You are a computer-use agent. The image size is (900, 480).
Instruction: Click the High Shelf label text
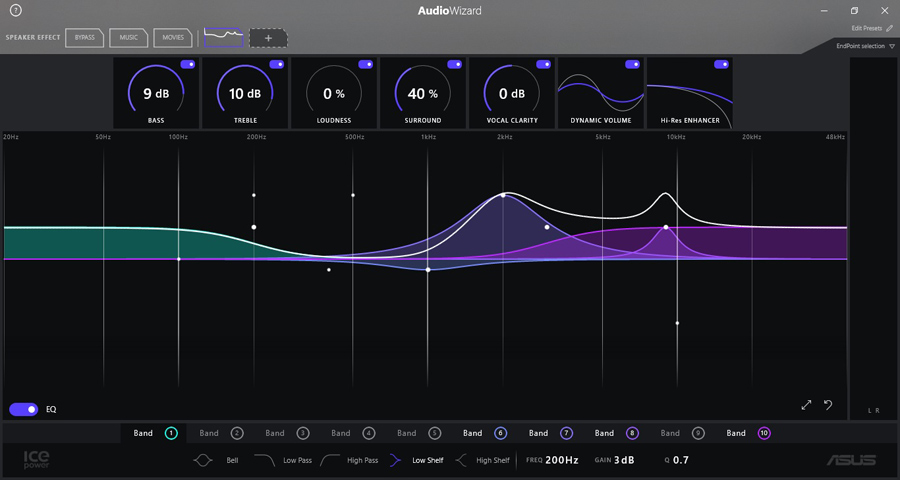492,460
